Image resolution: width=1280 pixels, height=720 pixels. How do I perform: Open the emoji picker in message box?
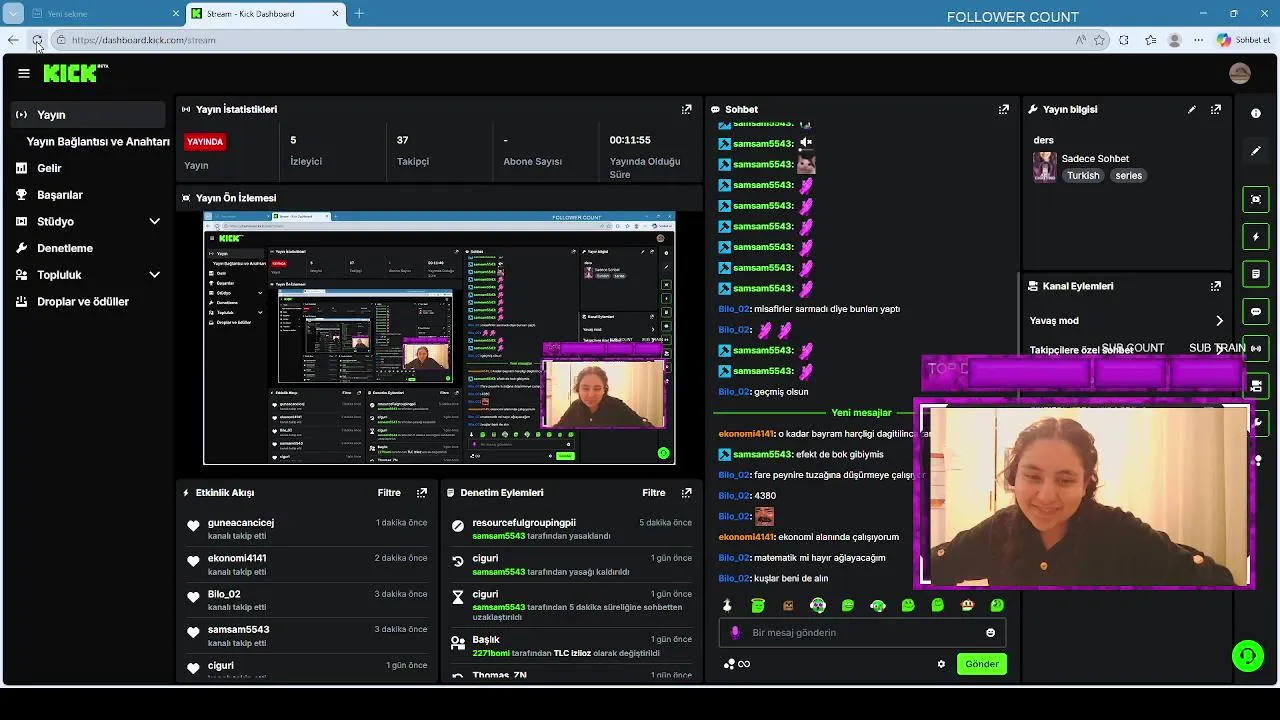991,633
